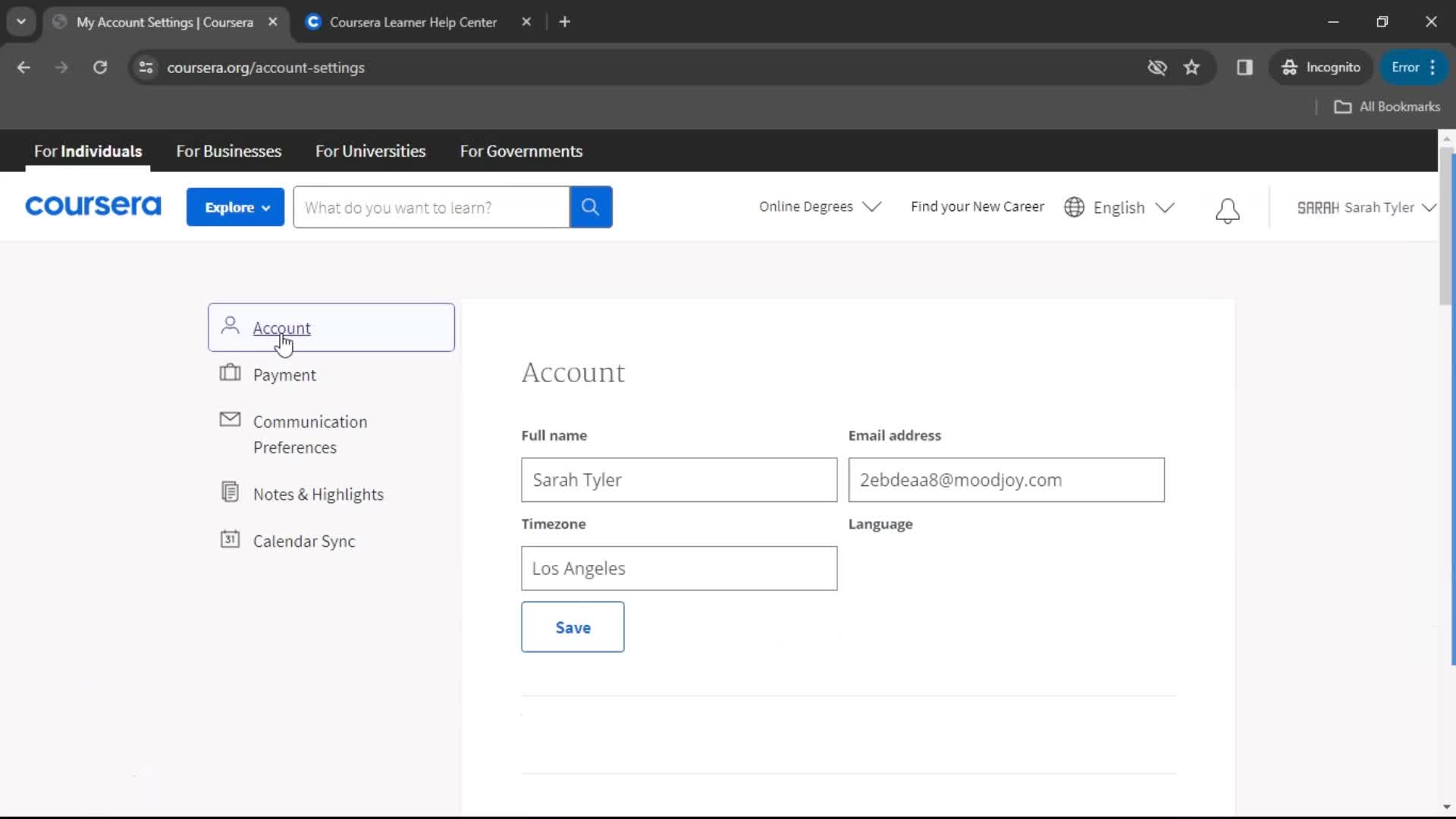Click the Payment sidebar icon

point(231,374)
